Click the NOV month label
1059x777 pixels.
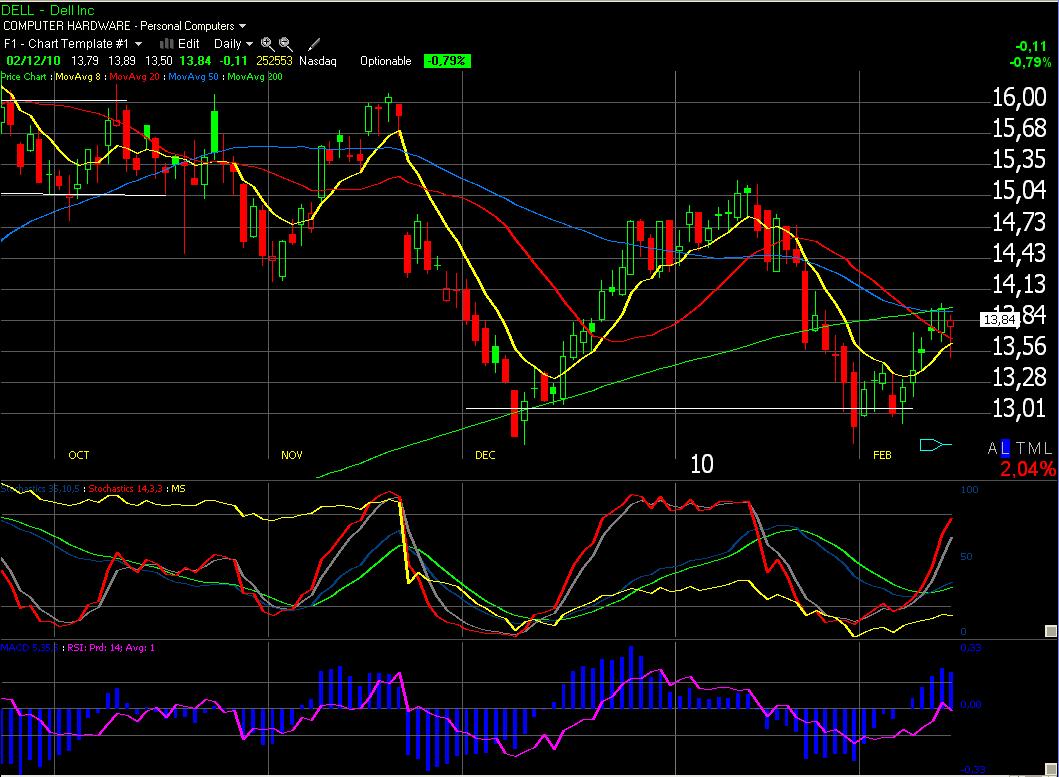292,455
